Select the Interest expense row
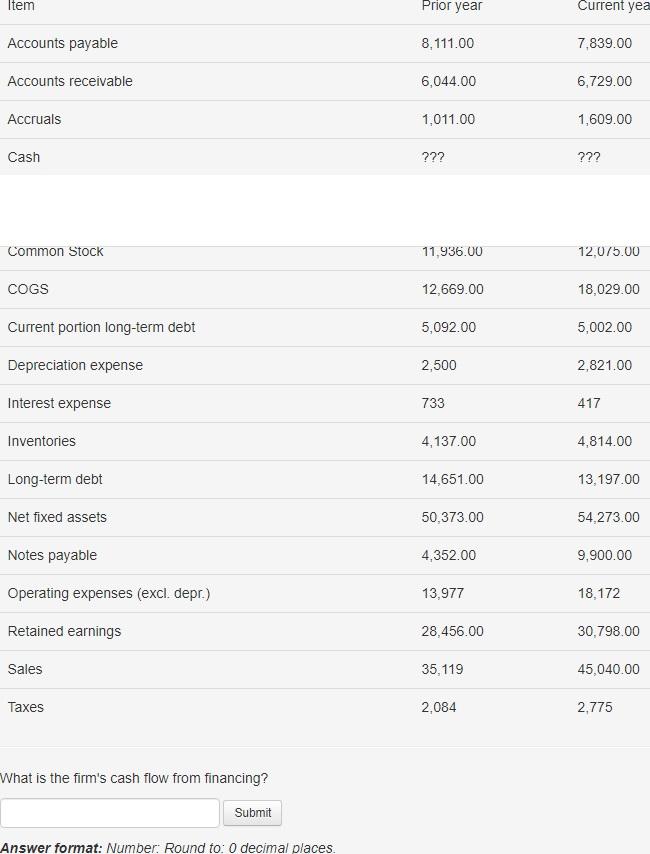The image size is (650, 854). pyautogui.click(x=56, y=403)
